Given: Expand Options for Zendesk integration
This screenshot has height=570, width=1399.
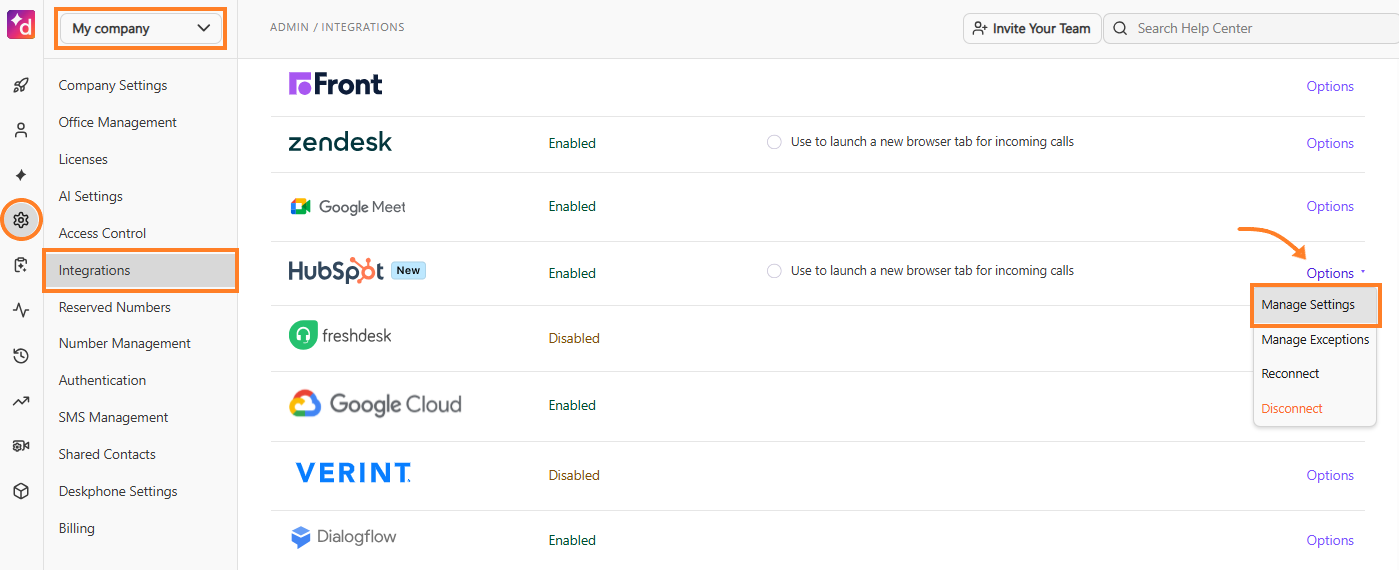Looking at the screenshot, I should tap(1330, 143).
